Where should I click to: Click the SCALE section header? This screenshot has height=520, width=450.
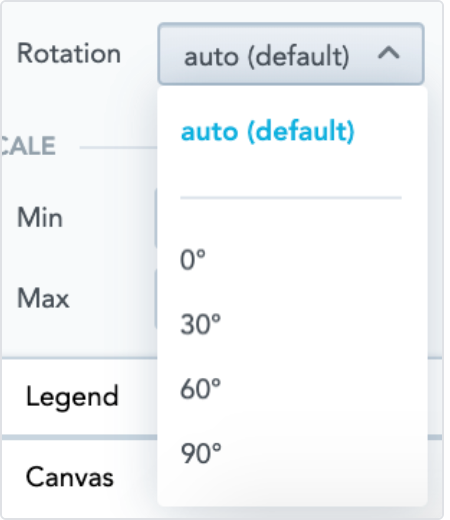[28, 146]
